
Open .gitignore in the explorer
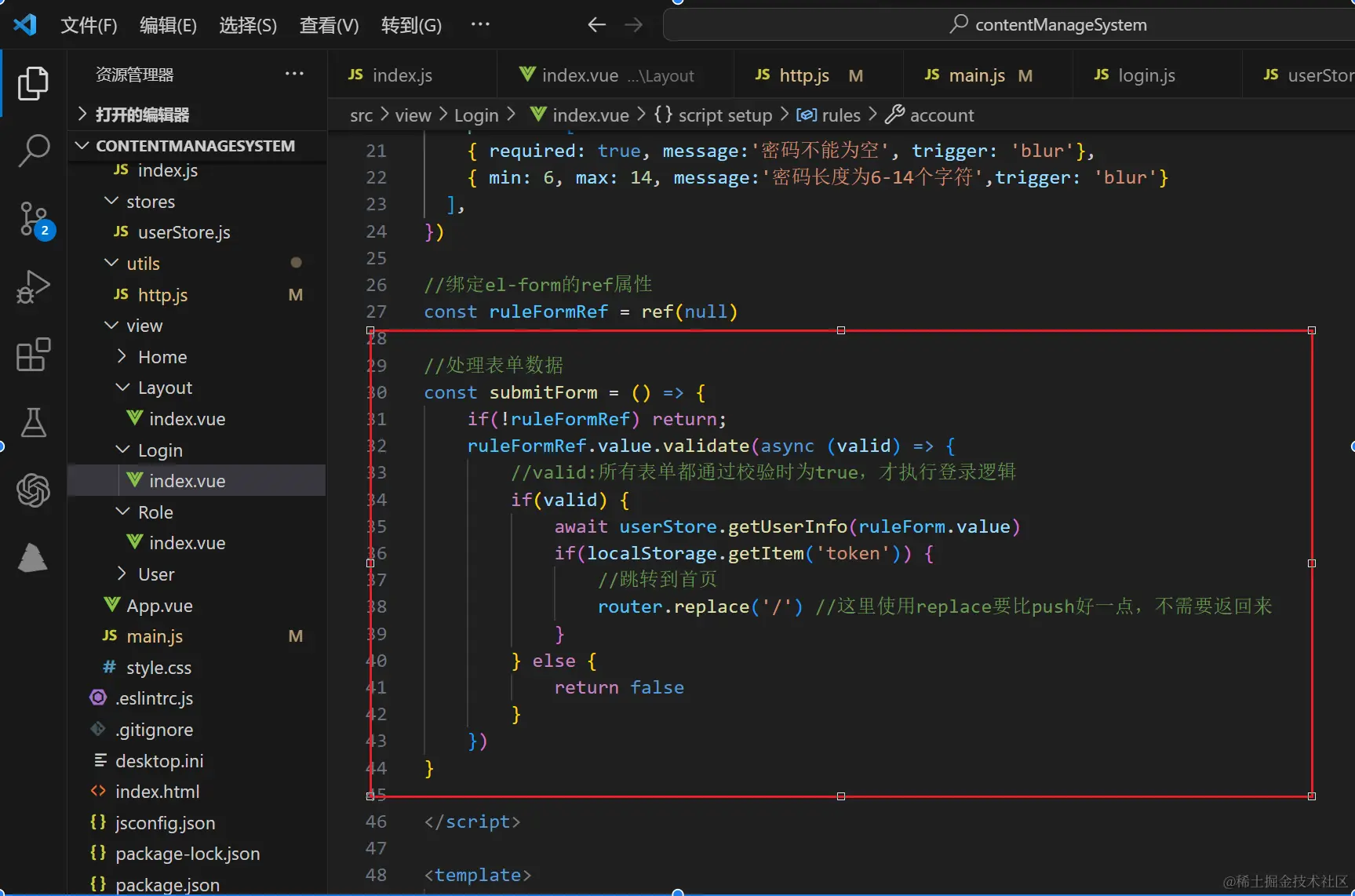point(196,730)
